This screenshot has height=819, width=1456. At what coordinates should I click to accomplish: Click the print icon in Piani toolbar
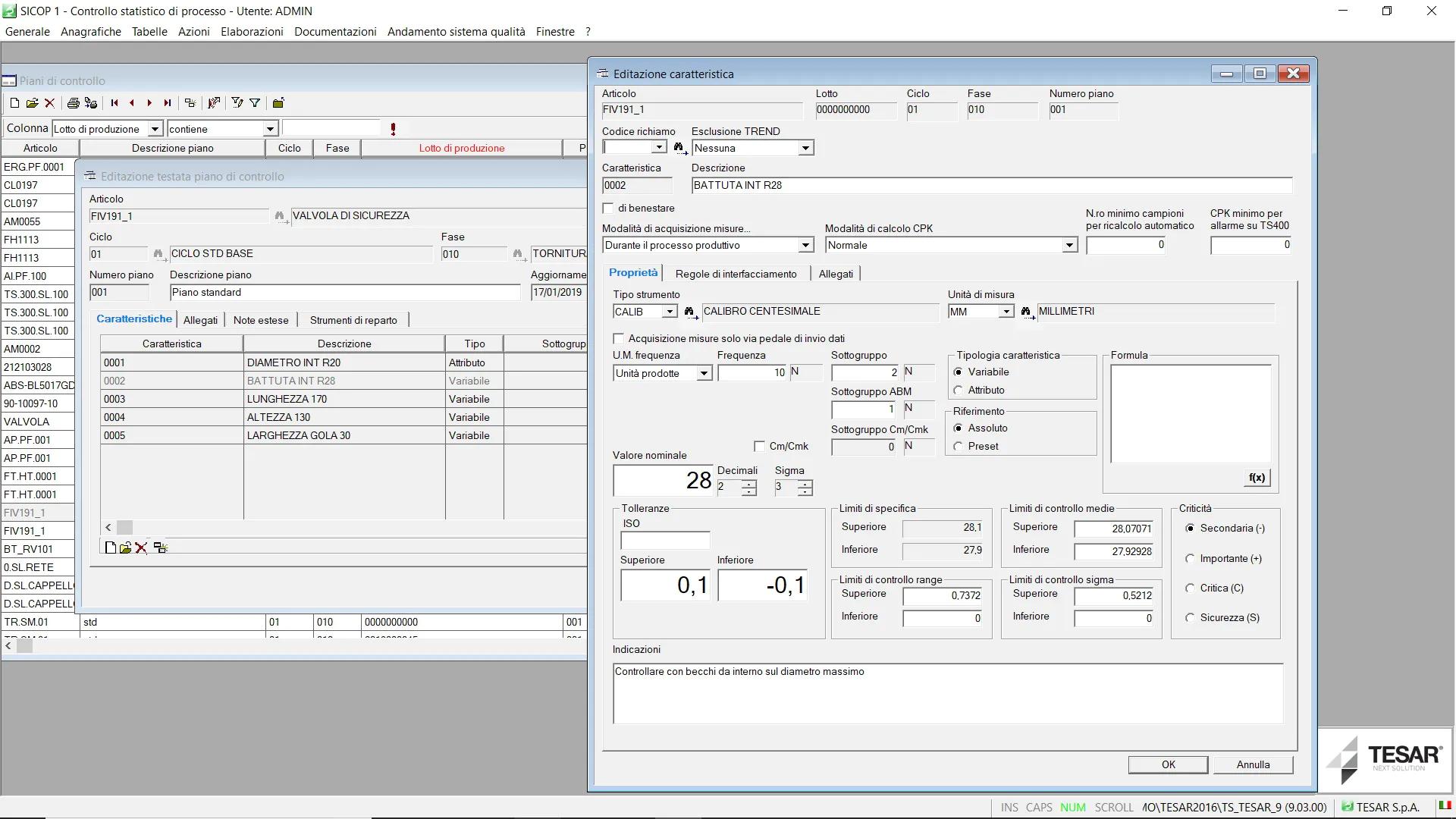[73, 103]
